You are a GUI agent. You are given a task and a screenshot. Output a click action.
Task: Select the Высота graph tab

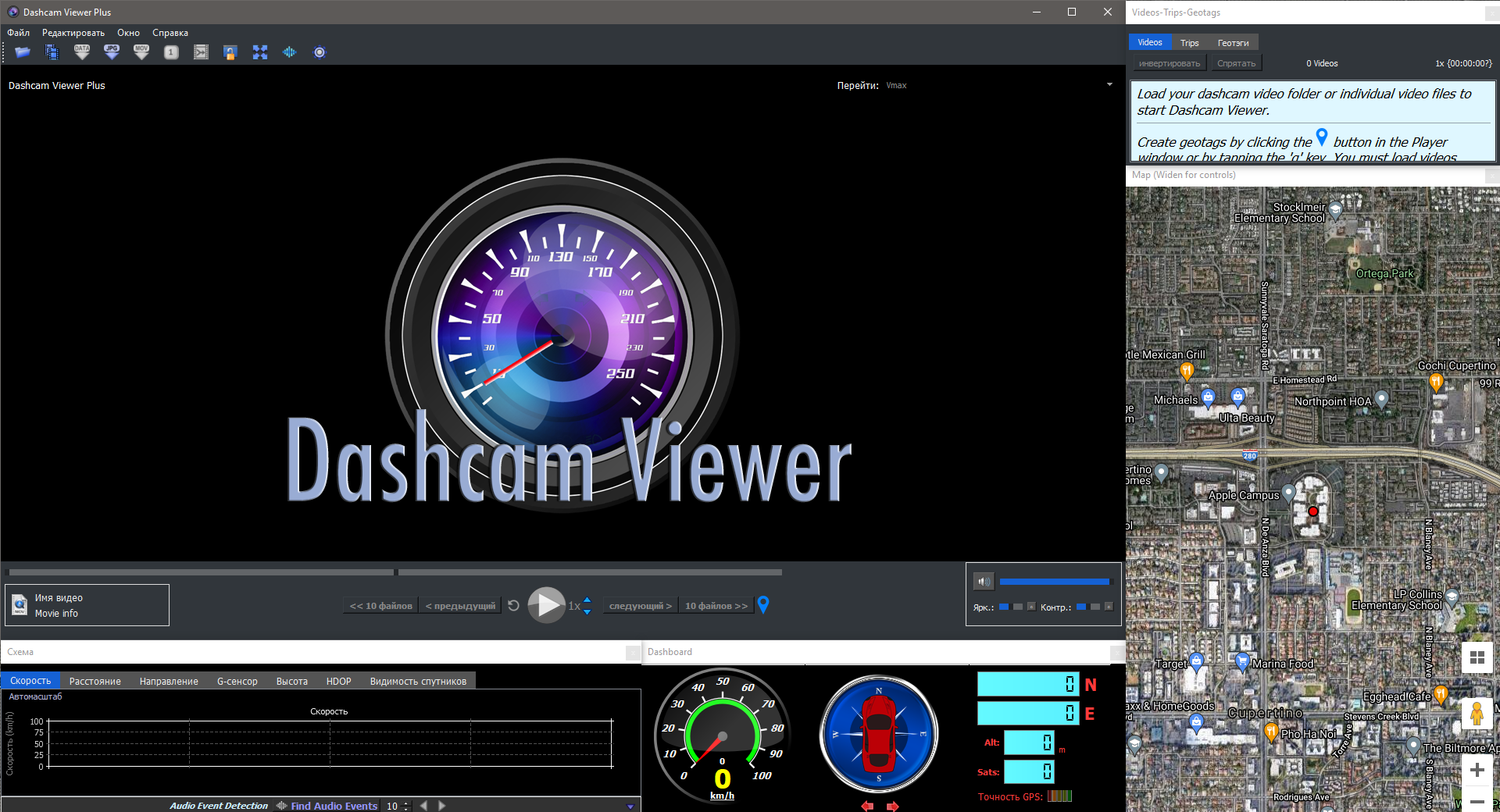292,682
